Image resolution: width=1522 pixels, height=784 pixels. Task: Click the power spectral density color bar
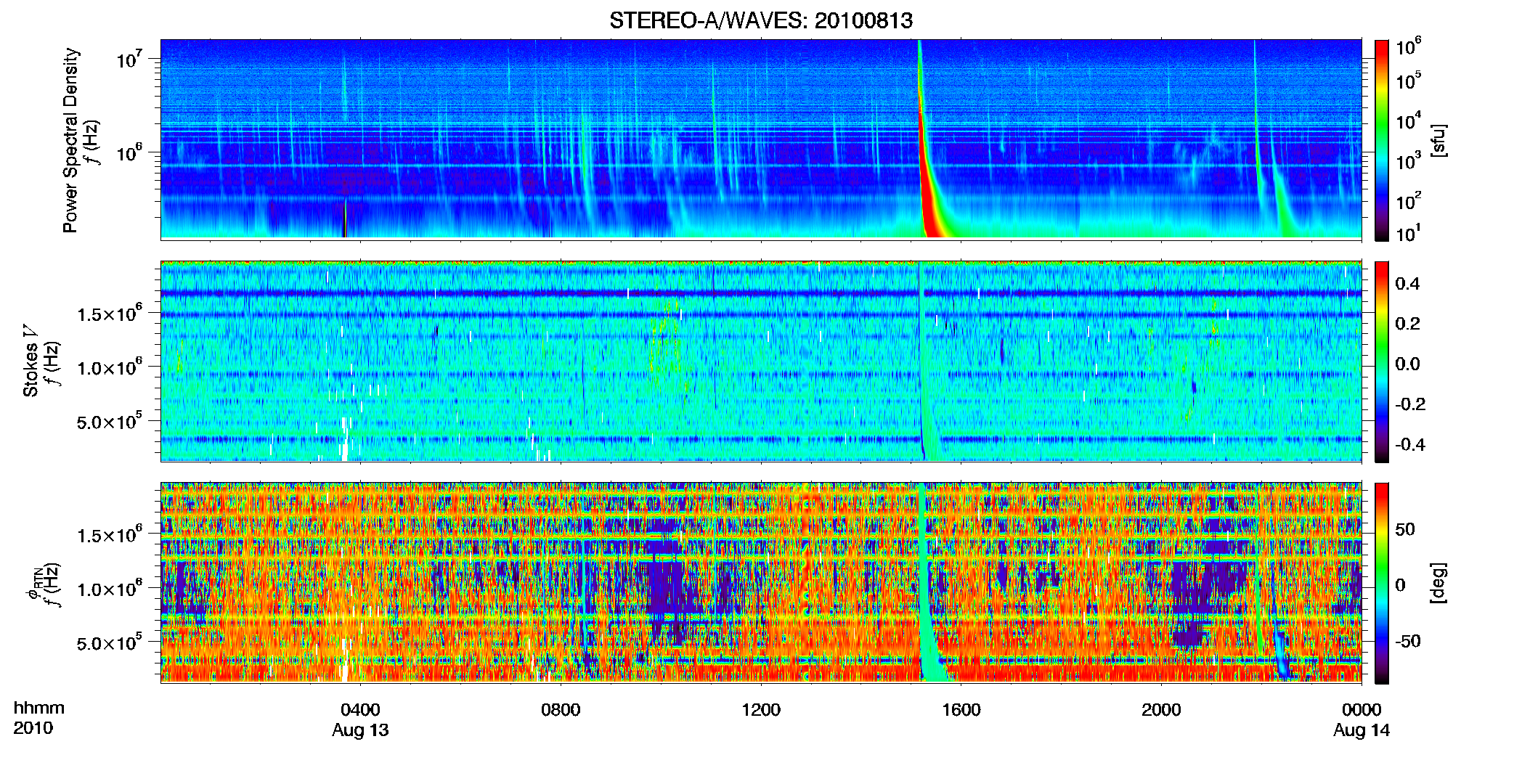(1382, 140)
